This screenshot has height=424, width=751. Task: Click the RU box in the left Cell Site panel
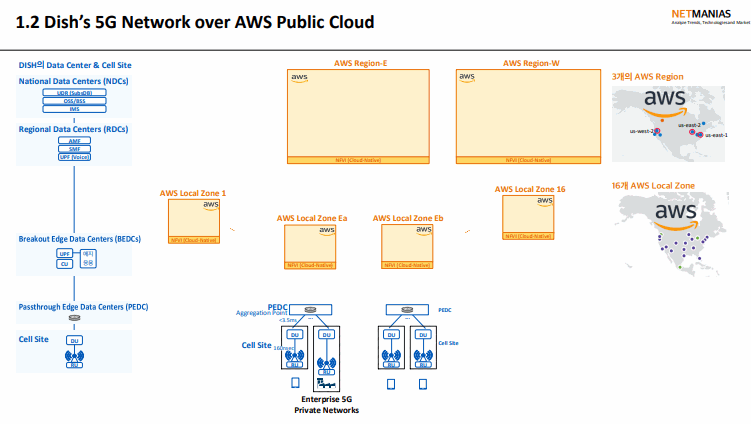click(74, 365)
